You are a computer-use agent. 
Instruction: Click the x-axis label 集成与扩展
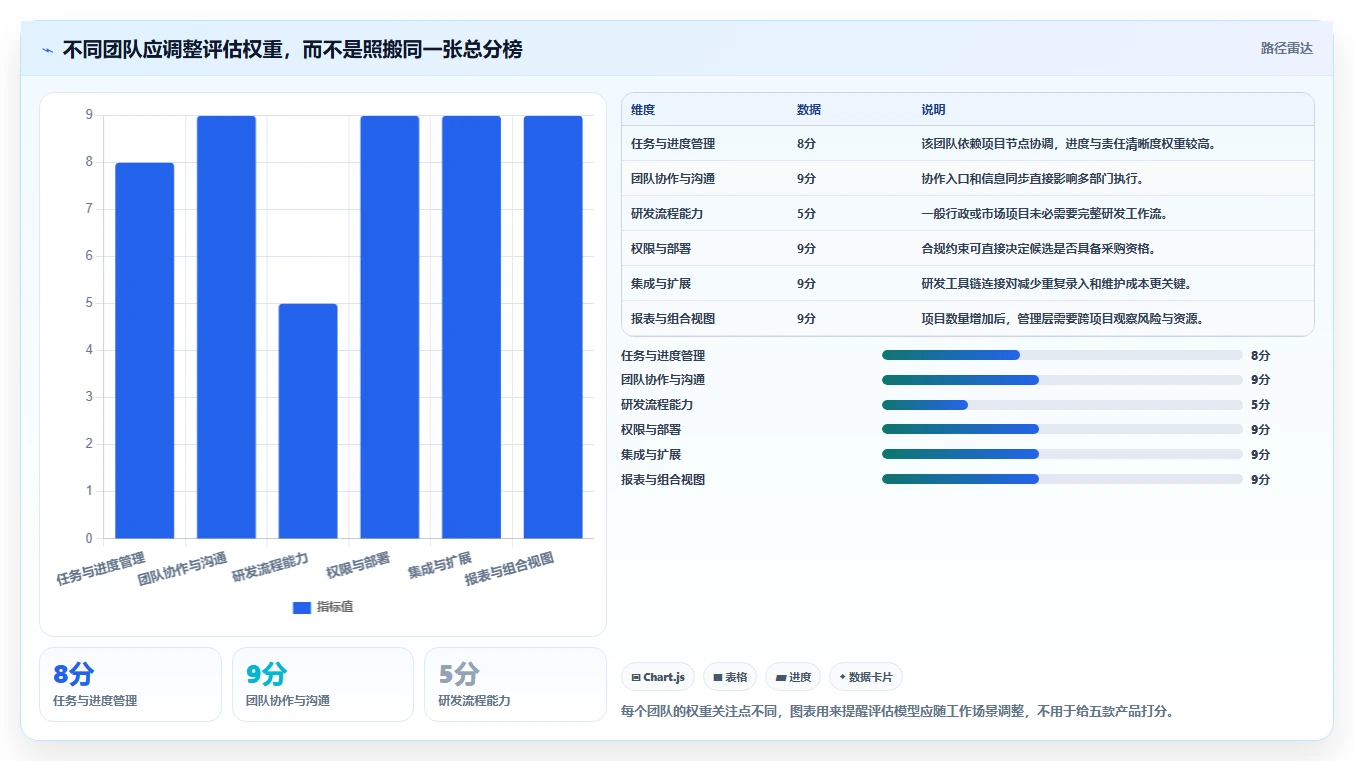(x=440, y=565)
